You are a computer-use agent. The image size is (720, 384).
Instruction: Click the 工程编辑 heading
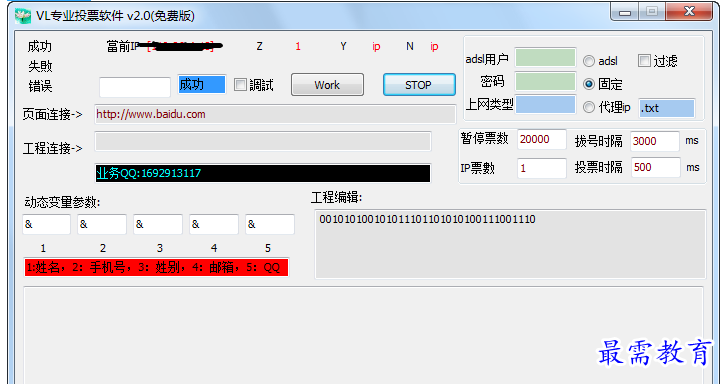pyautogui.click(x=337, y=198)
